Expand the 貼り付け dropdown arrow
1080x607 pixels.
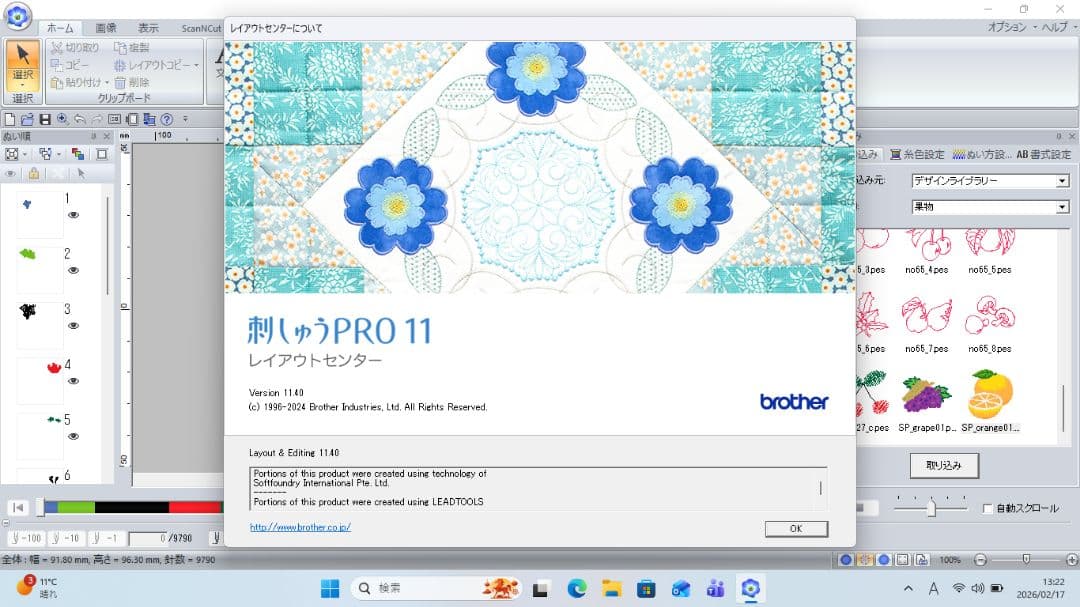click(x=107, y=83)
